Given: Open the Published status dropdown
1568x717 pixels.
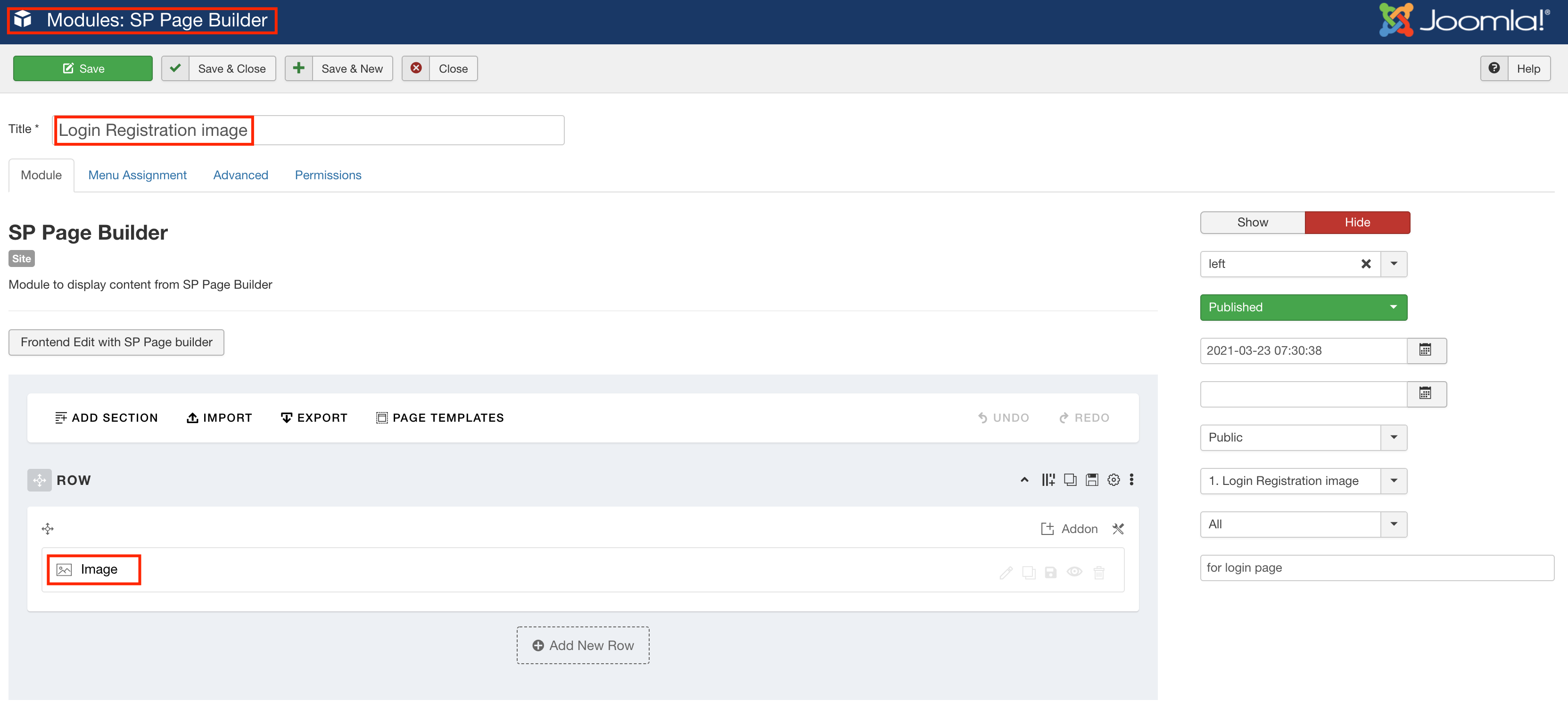Looking at the screenshot, I should [1303, 307].
